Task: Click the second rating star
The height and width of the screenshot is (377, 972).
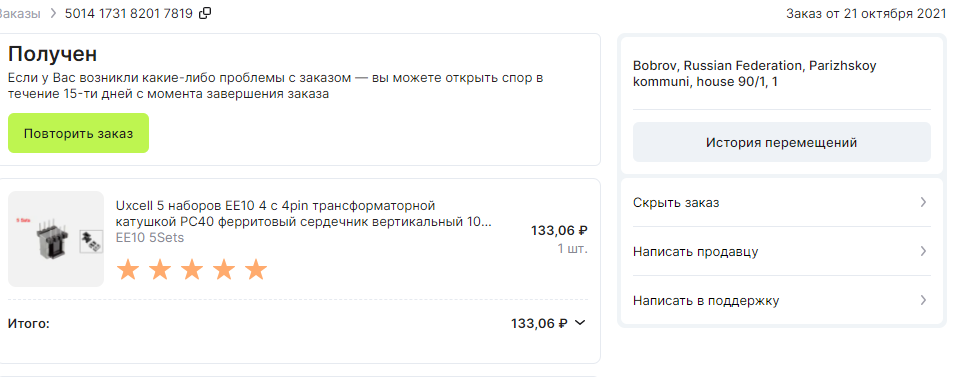Action: tap(160, 270)
